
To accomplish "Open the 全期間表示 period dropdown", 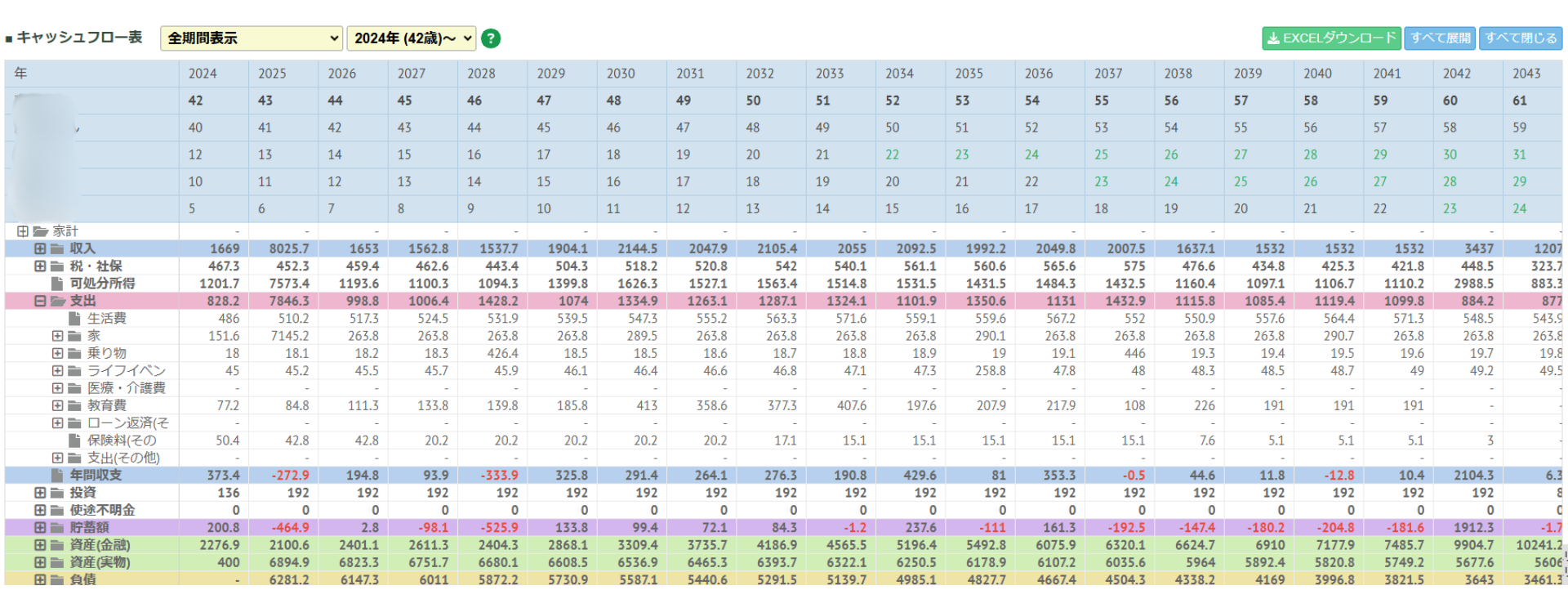I will [251, 38].
